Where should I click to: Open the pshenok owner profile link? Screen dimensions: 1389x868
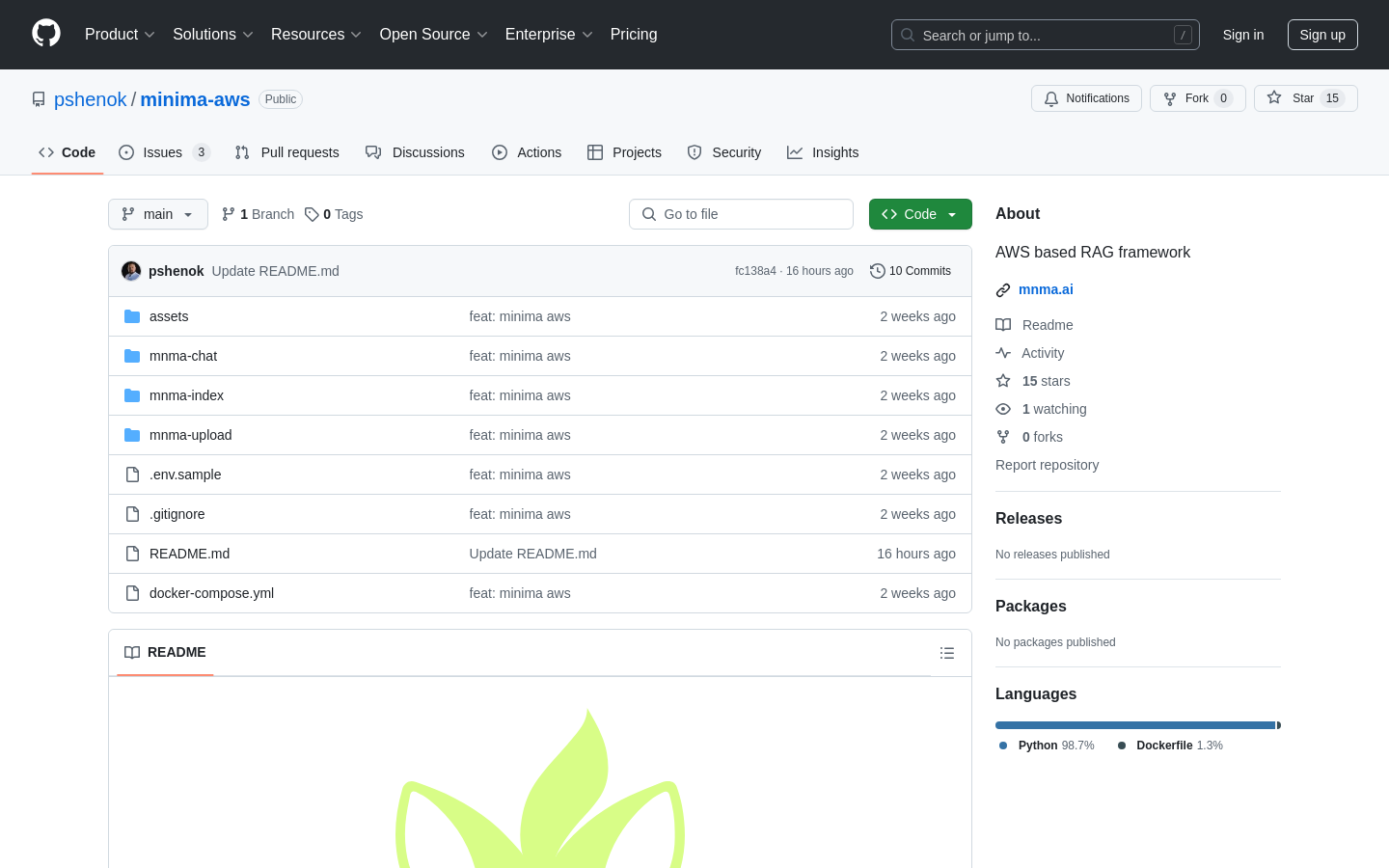click(x=91, y=99)
